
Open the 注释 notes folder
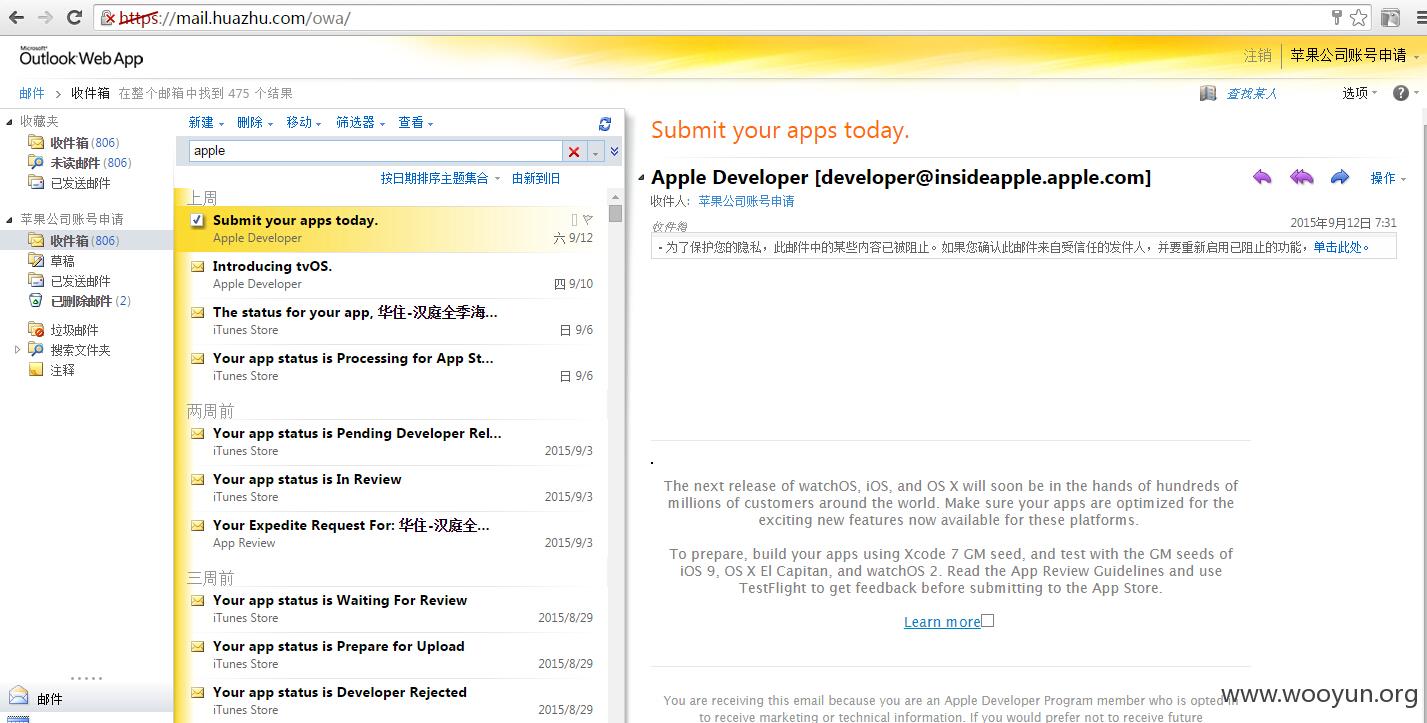point(62,370)
